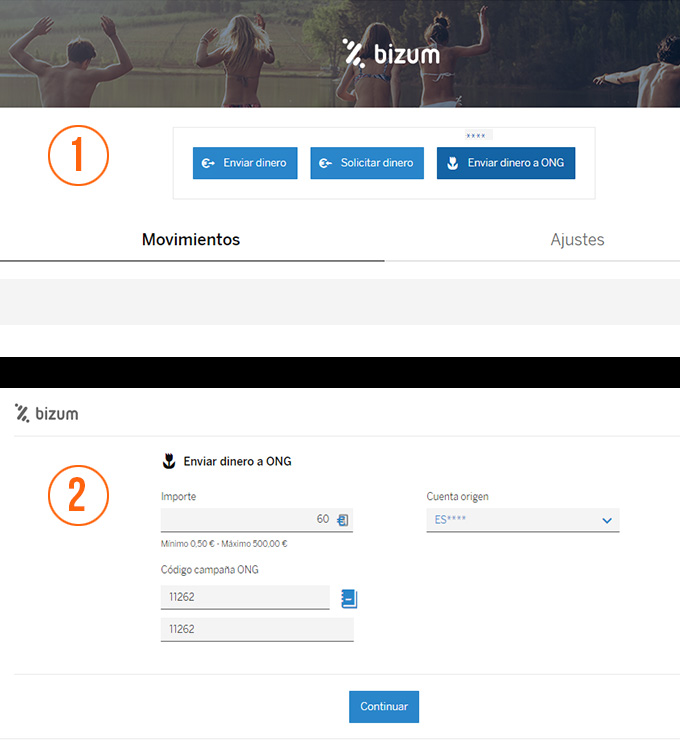Click the masked **** text above ONG button
Image resolution: width=680 pixels, height=750 pixels.
pos(476,136)
